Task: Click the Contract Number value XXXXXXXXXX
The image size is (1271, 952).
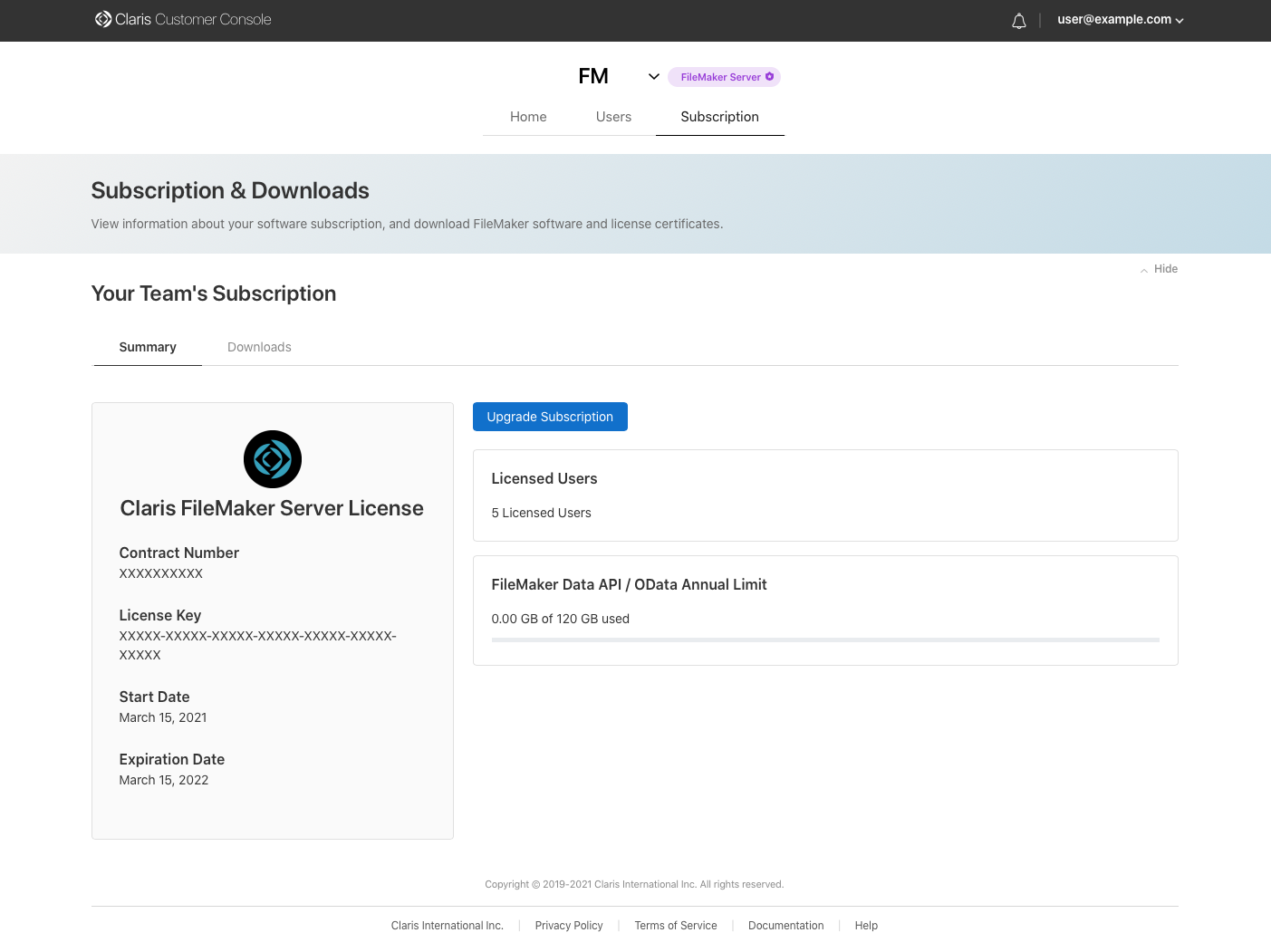Action: coord(161,573)
